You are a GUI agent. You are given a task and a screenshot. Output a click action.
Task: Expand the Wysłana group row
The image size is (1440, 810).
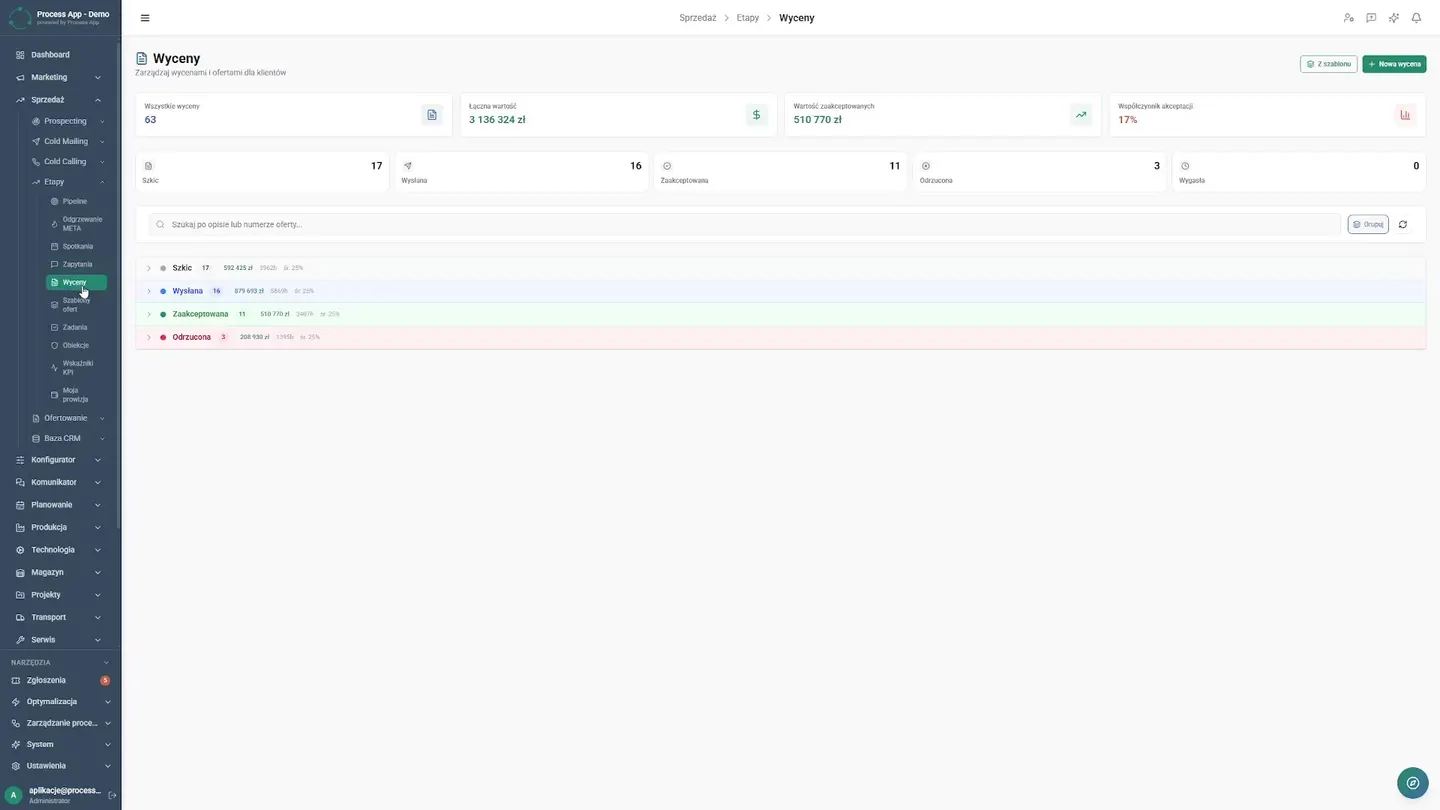[x=780, y=291]
